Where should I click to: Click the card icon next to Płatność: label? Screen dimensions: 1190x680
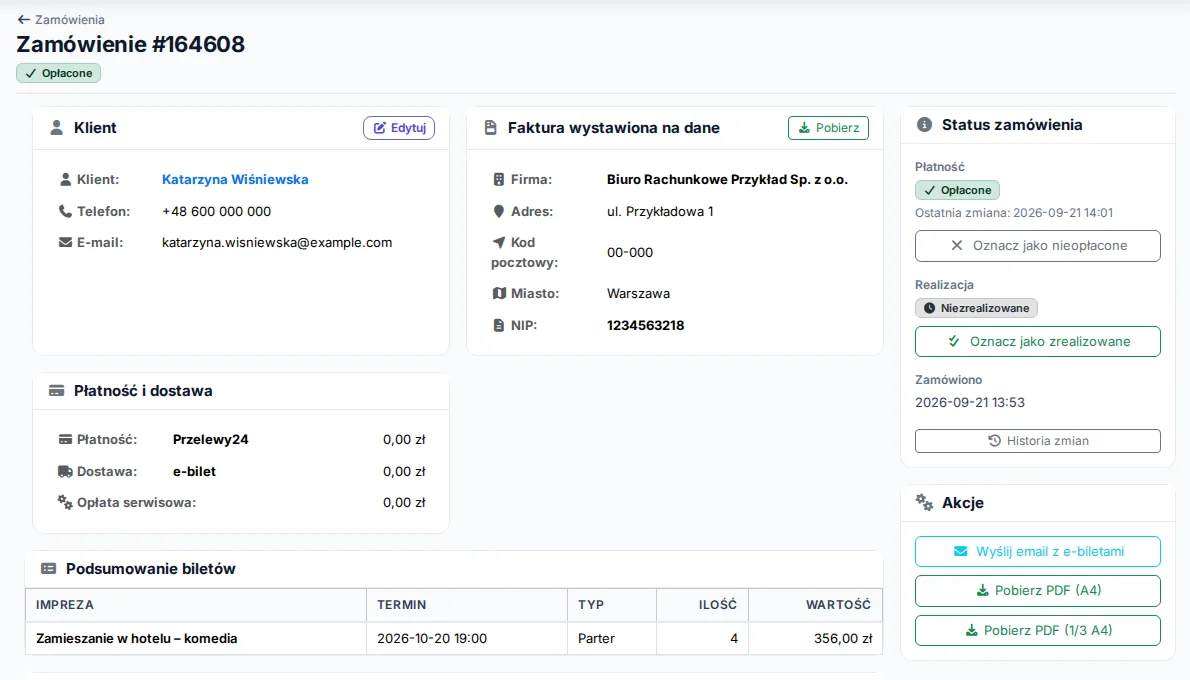pos(65,439)
